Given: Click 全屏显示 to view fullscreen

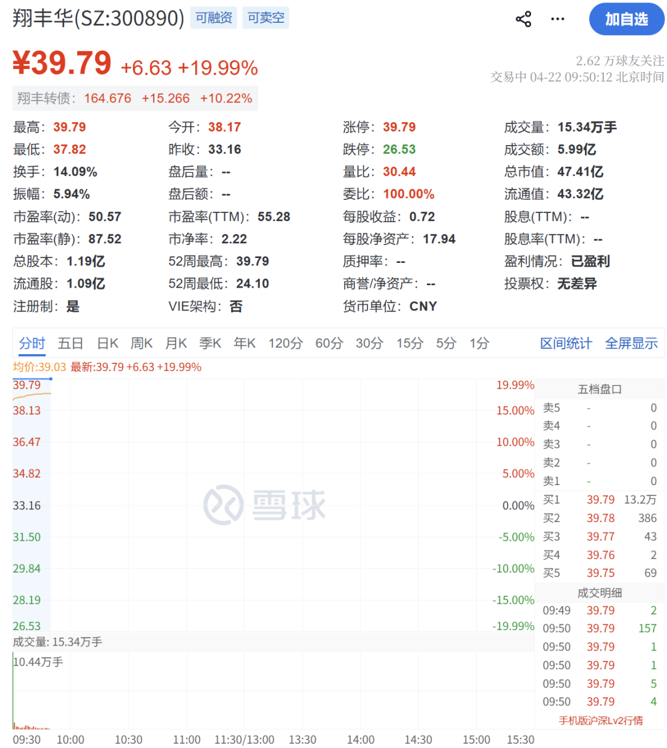Looking at the screenshot, I should pyautogui.click(x=631, y=343).
